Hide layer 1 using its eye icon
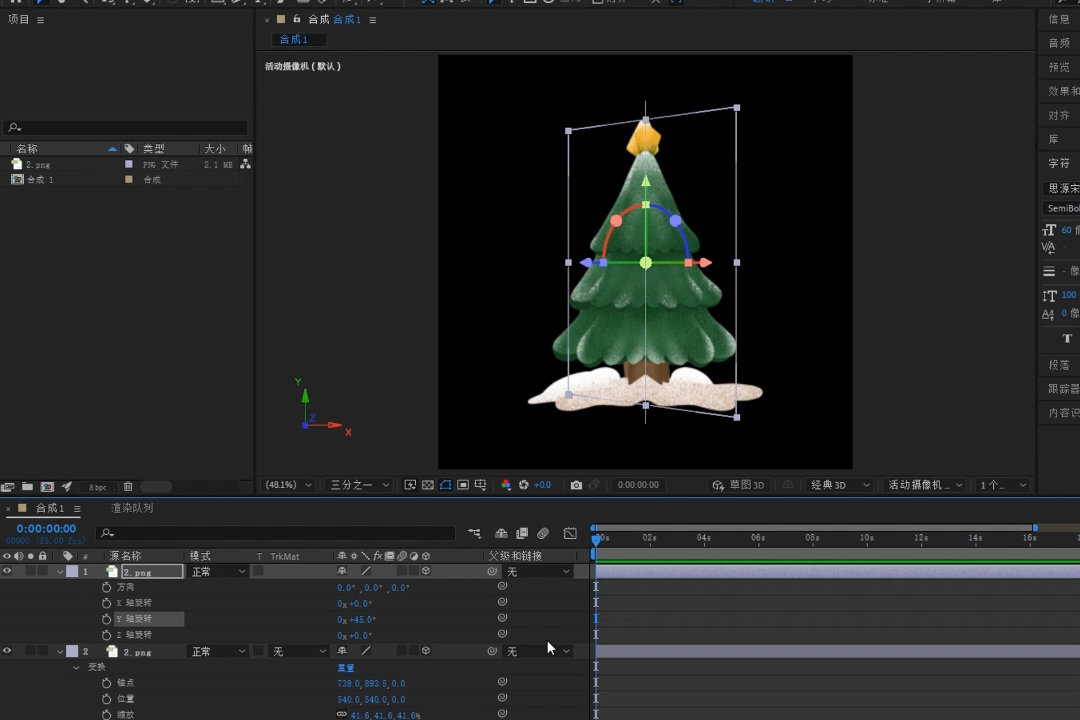1080x720 pixels. click(7, 572)
